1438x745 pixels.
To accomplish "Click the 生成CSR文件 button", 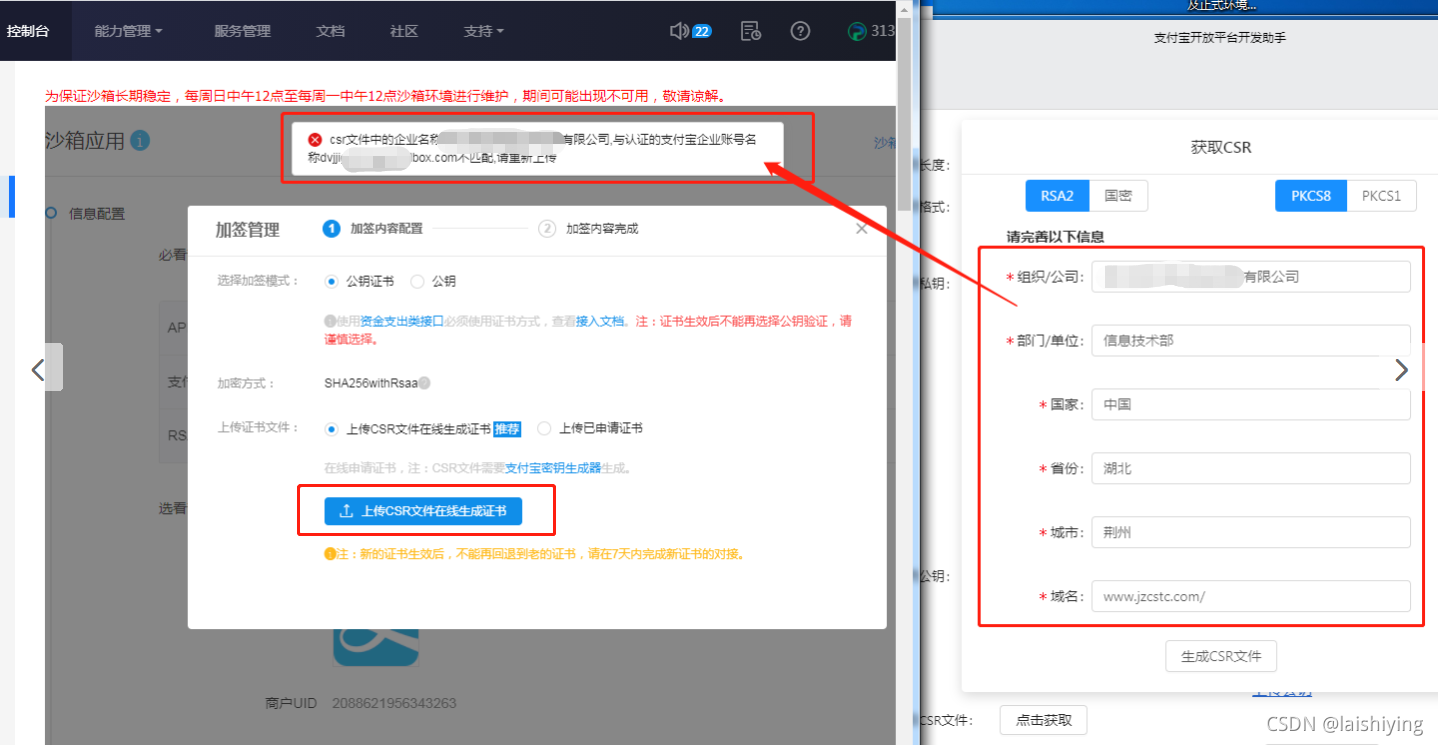I will 1221,657.
